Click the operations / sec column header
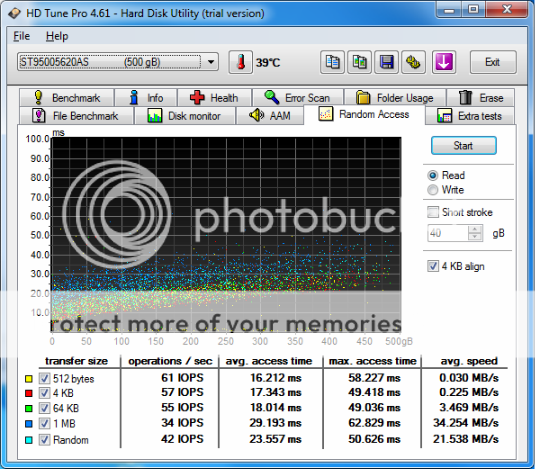Image resolution: width=535 pixels, height=469 pixels. (170, 361)
